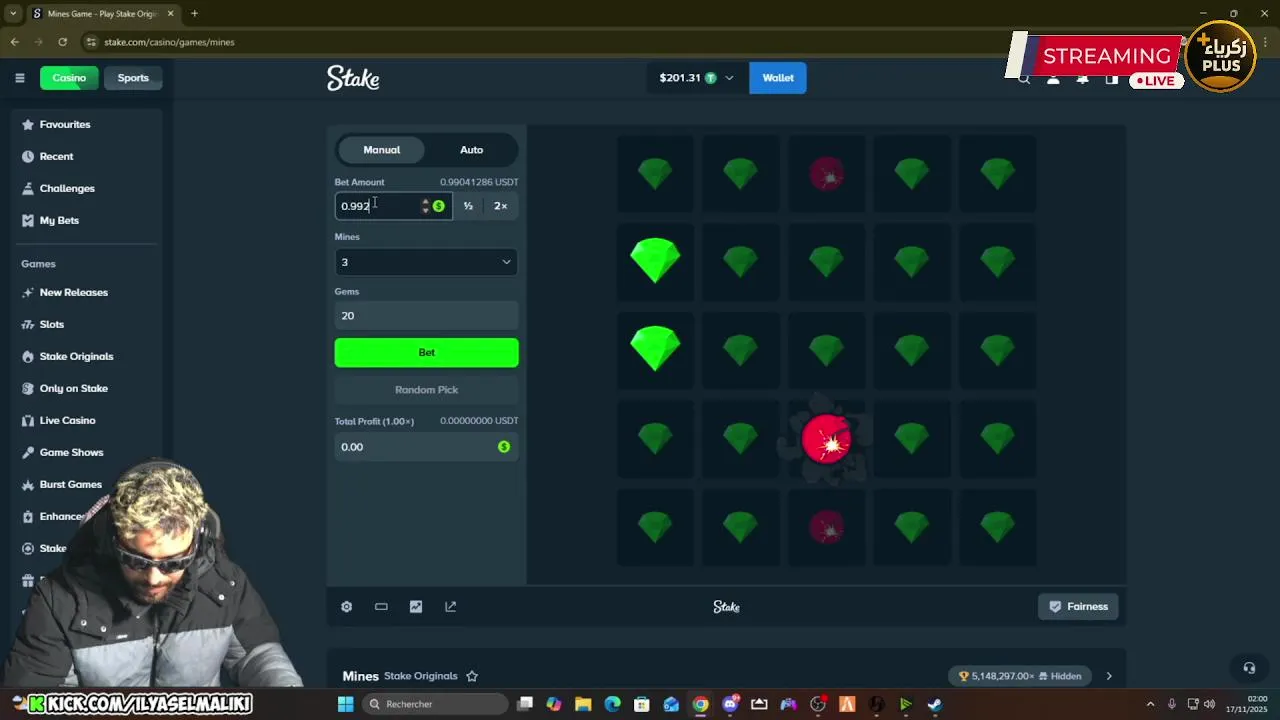
Task: Click the Total Profit field
Action: 426,447
